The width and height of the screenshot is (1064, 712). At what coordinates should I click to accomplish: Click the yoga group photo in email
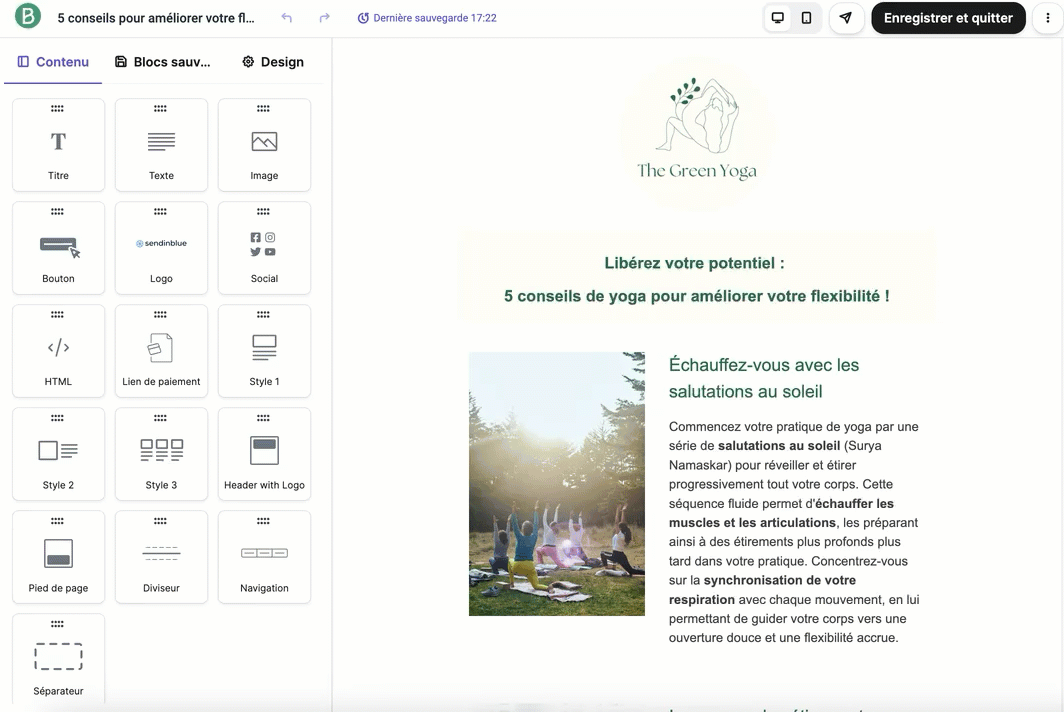pyautogui.click(x=556, y=483)
